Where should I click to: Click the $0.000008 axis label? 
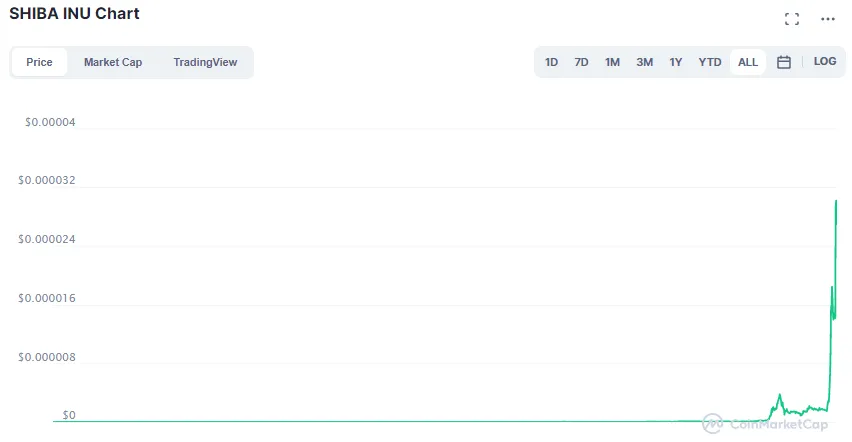47,357
